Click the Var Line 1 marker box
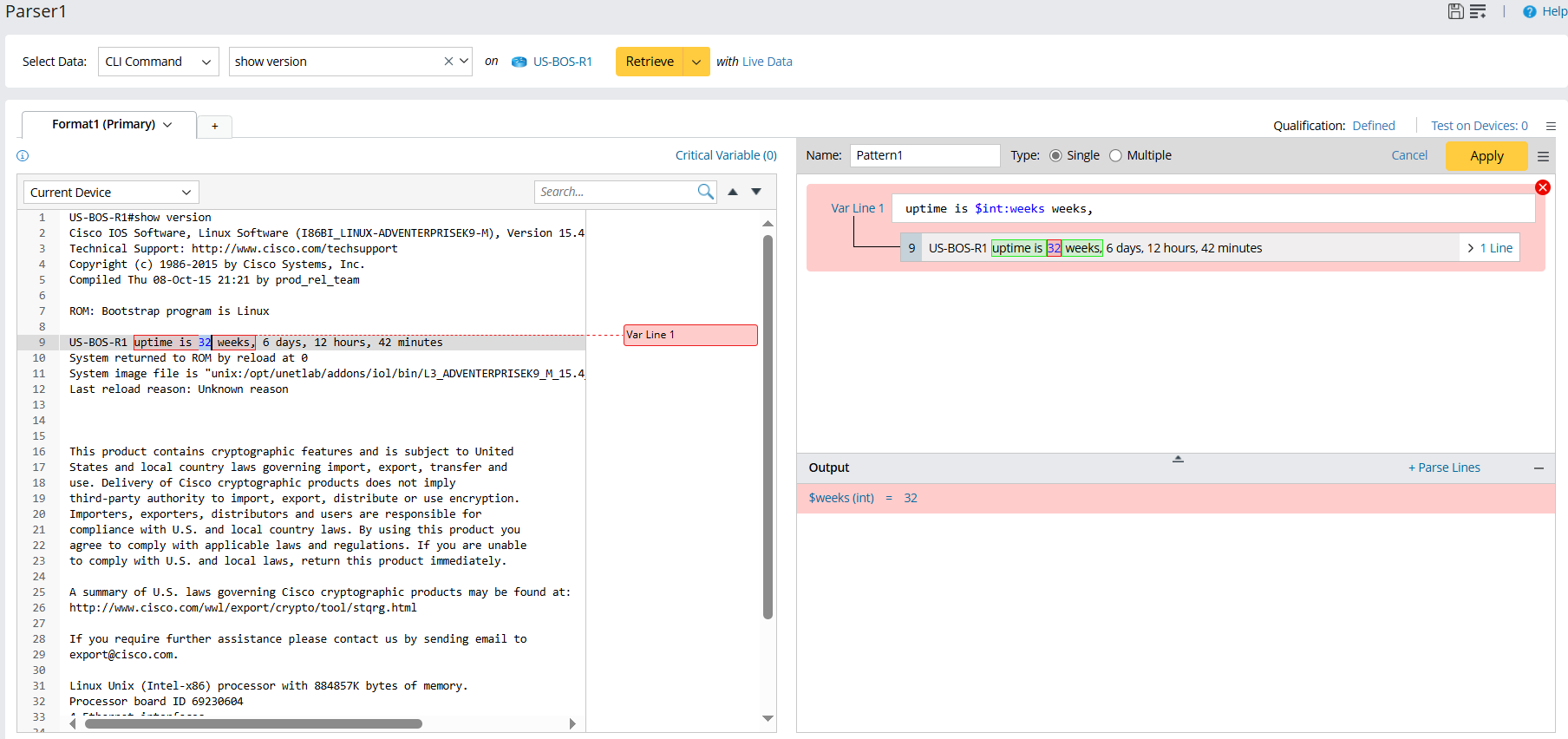1568x739 pixels. click(x=690, y=335)
